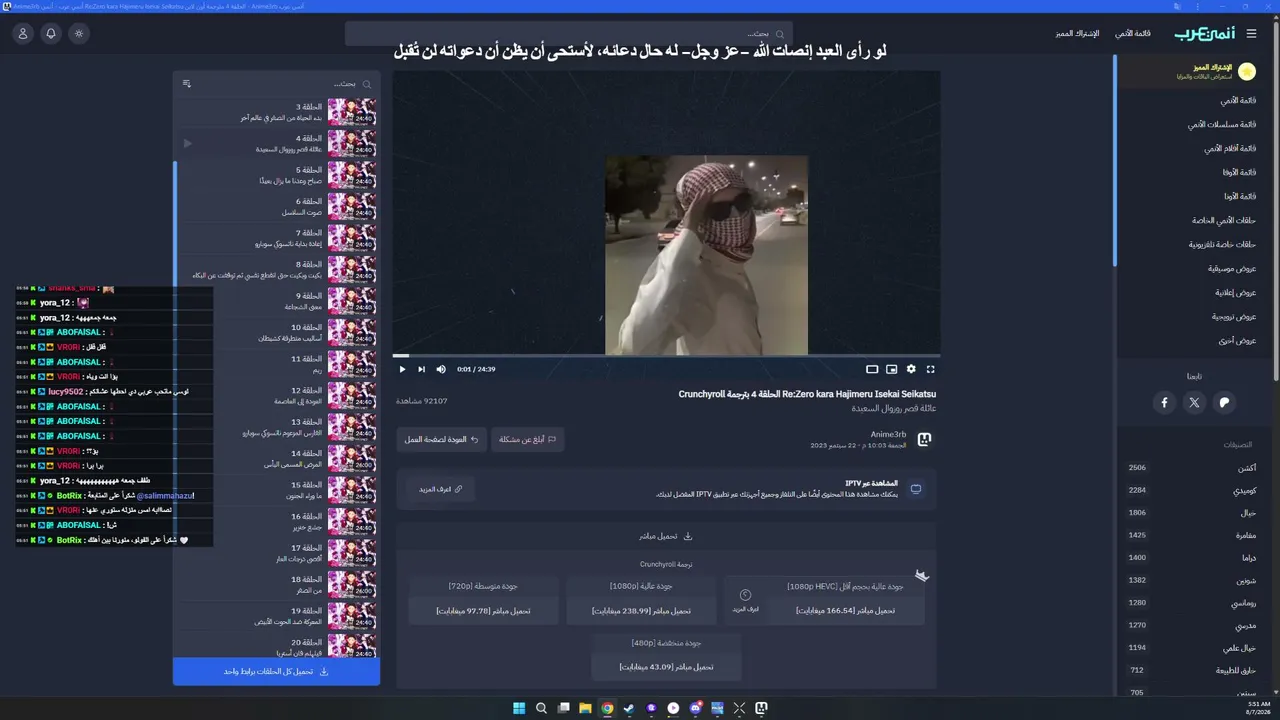Screen dimensions: 1280x720
Task: Download 480p file 43.09 MB
Action: (x=666, y=666)
